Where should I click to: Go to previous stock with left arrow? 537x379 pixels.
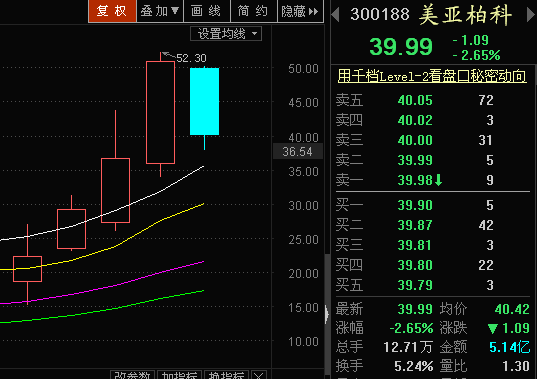(336, 14)
